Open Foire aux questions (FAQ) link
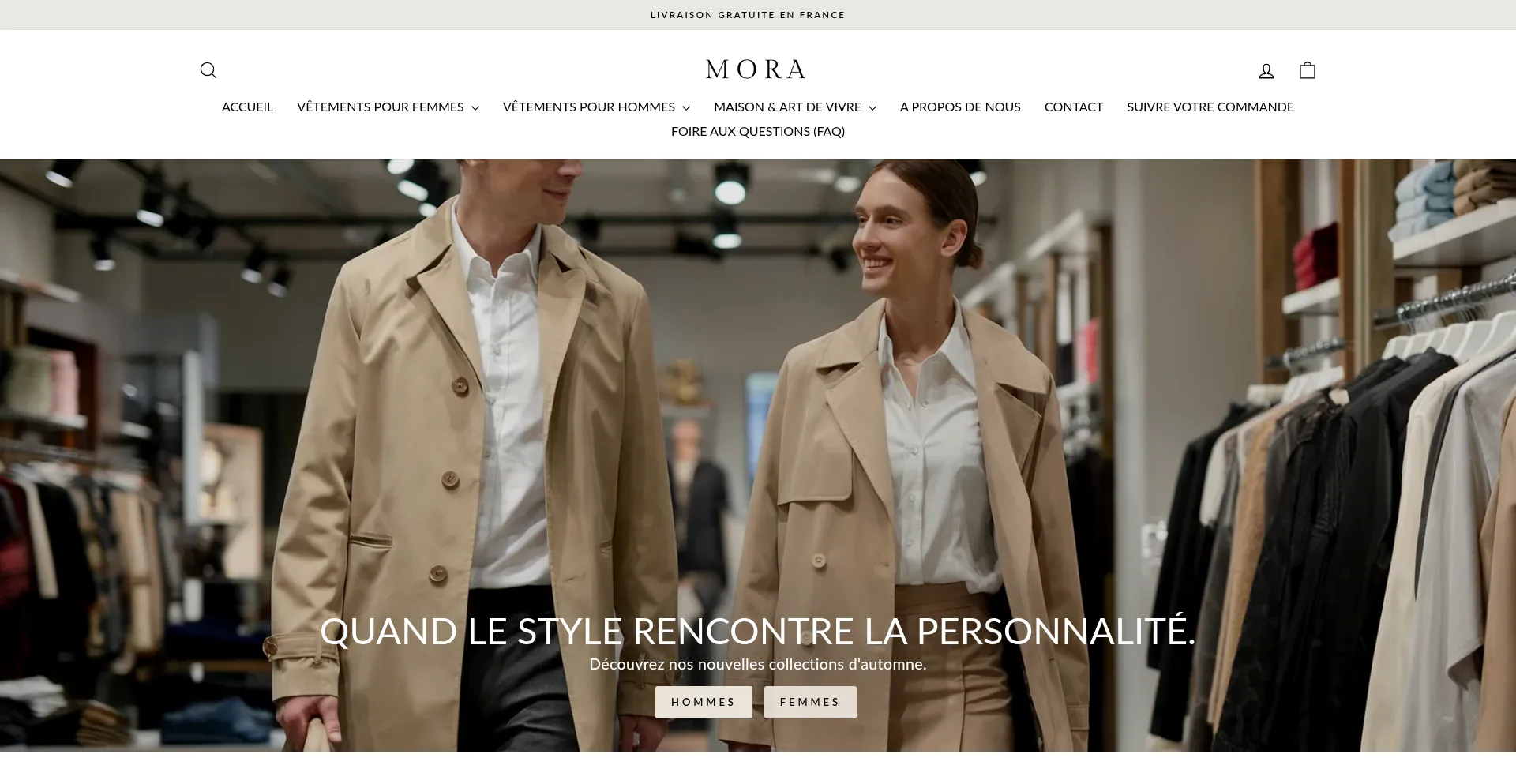 758,131
